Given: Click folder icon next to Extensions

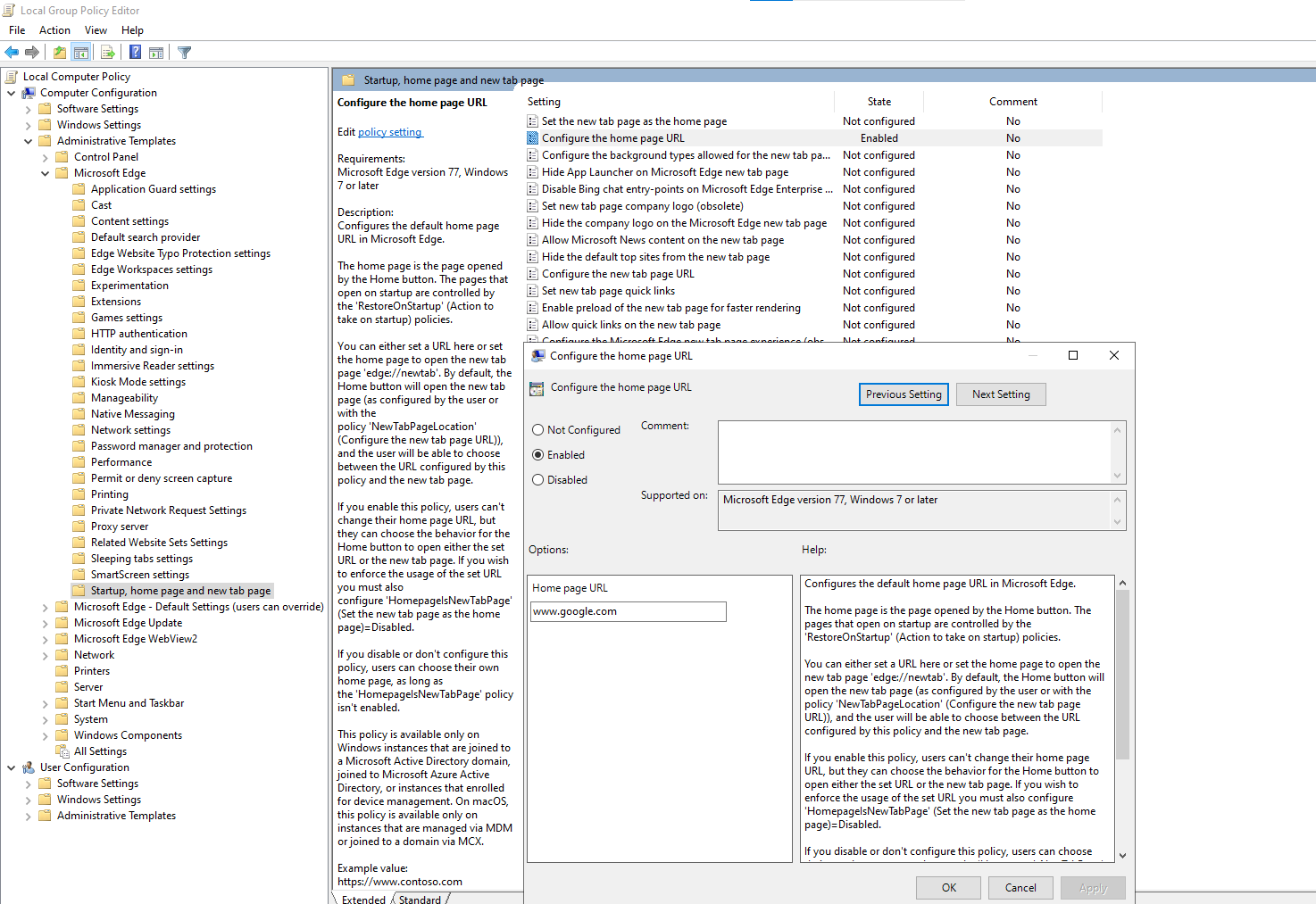Looking at the screenshot, I should tap(79, 302).
